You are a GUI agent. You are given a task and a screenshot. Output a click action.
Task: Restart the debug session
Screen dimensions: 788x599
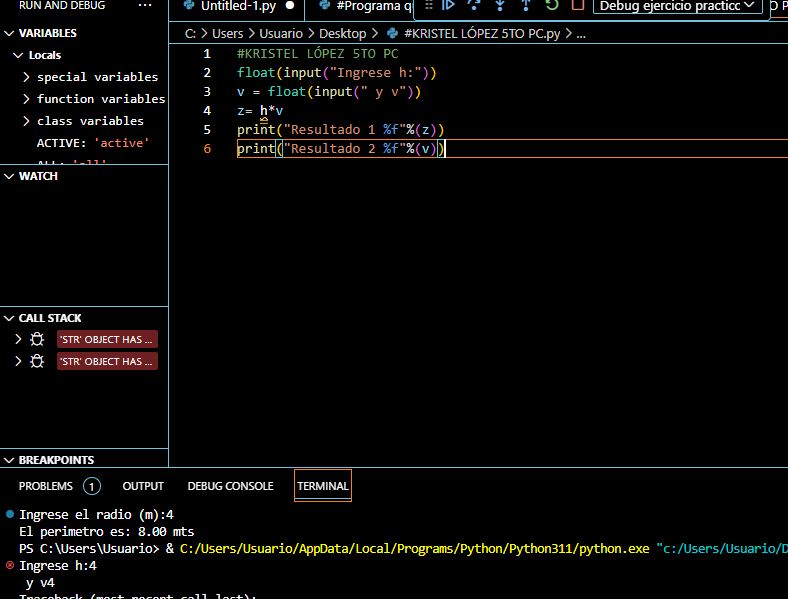click(x=552, y=6)
